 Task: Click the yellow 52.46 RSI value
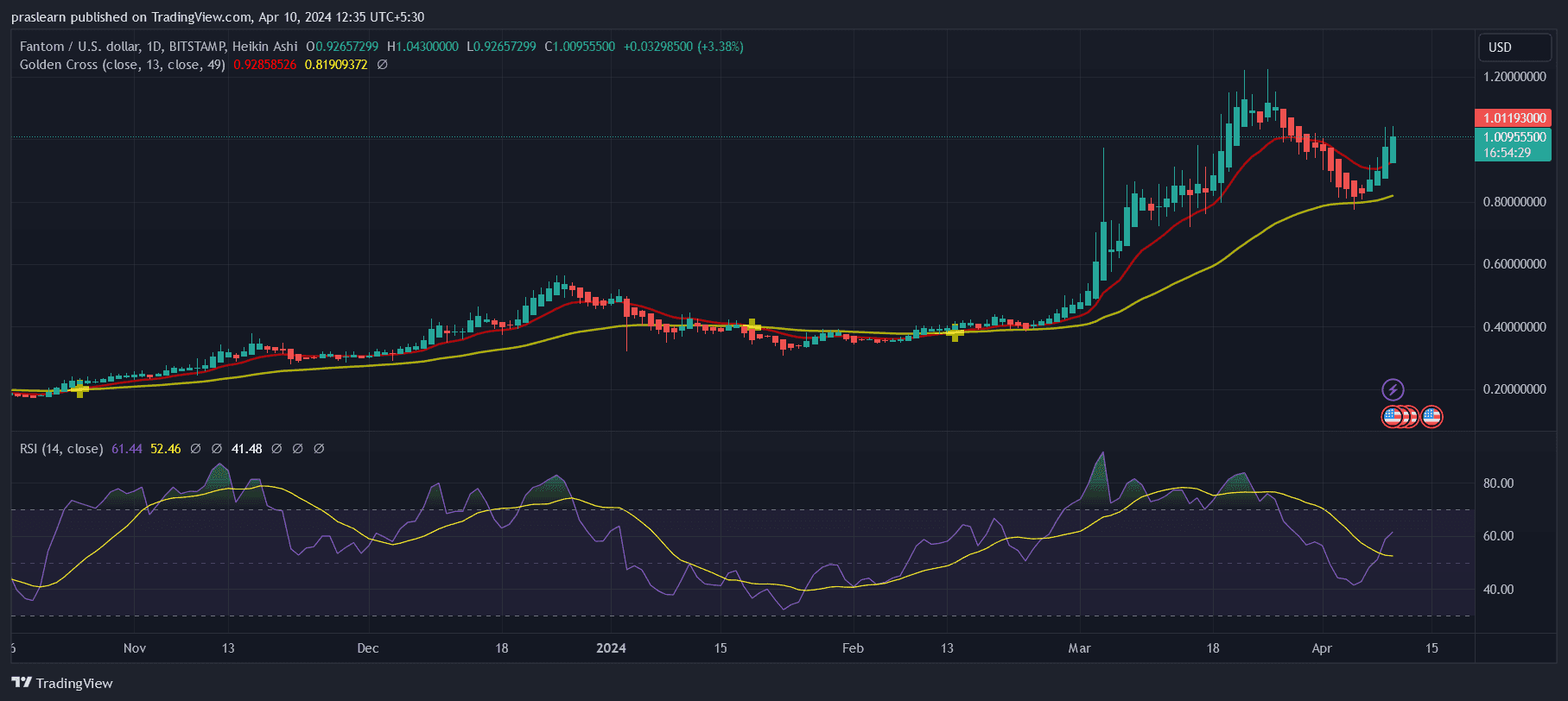(x=166, y=449)
